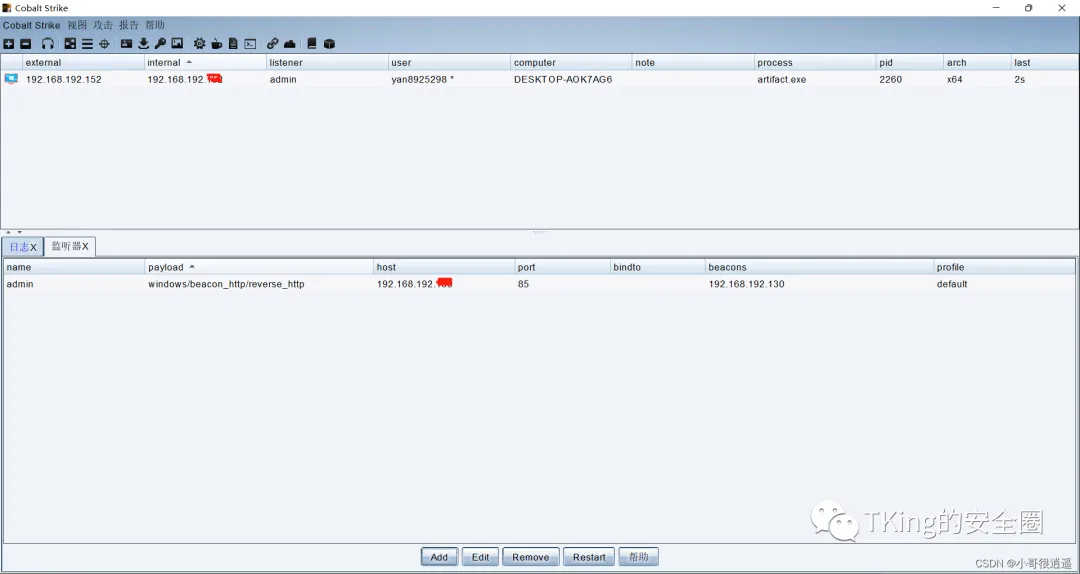This screenshot has width=1080, height=574.
Task: Open Keystrokes via the key icon
Action: pyautogui.click(x=160, y=43)
